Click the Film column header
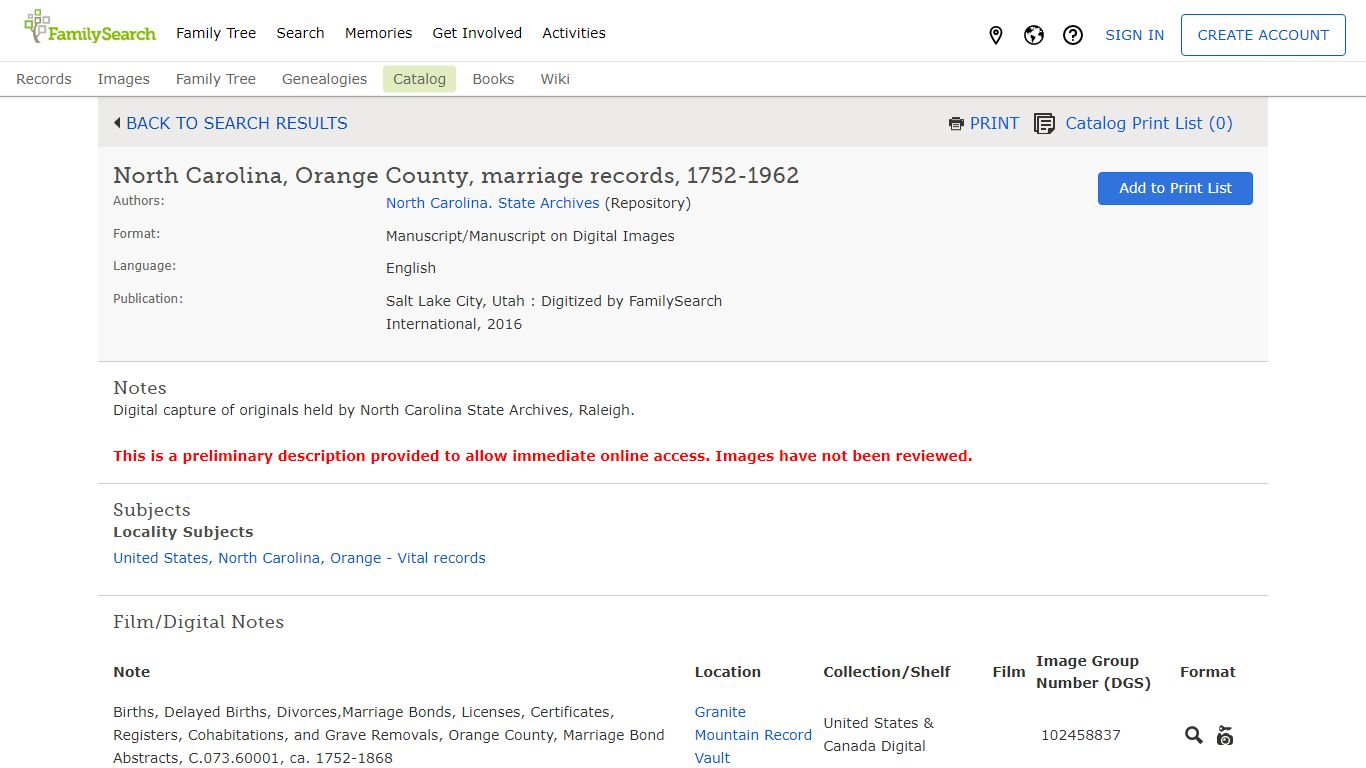Screen dimensions: 1366x768 click(x=1009, y=672)
